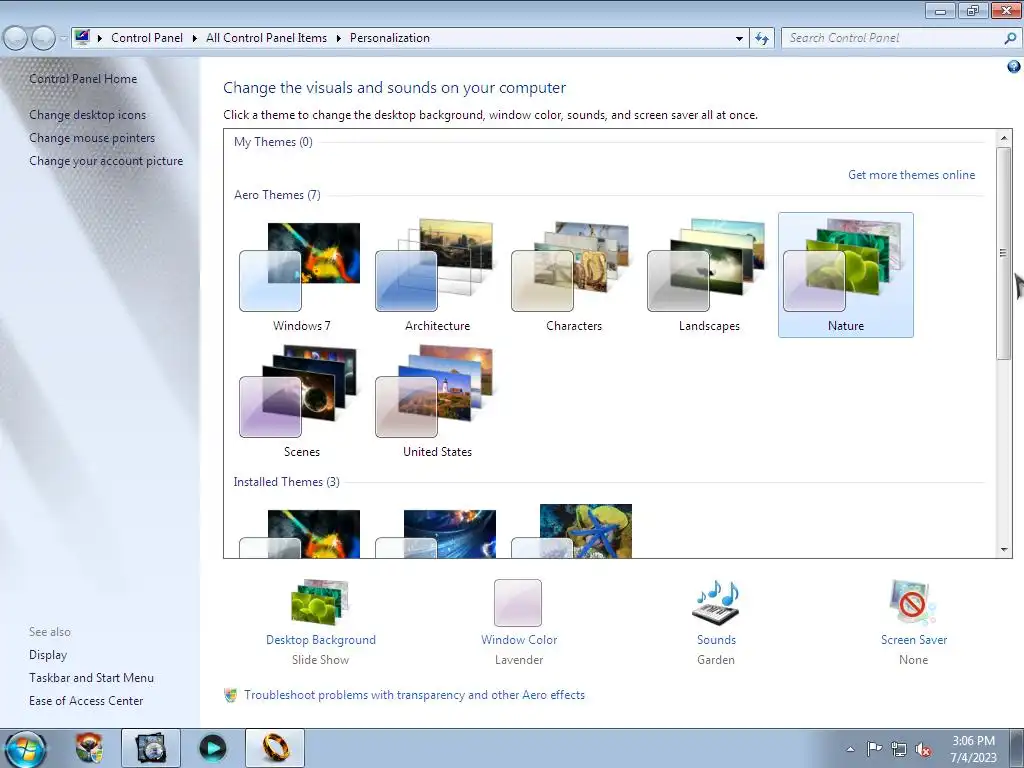
Task: Click theme list scroll down arrow
Action: coord(1004,550)
